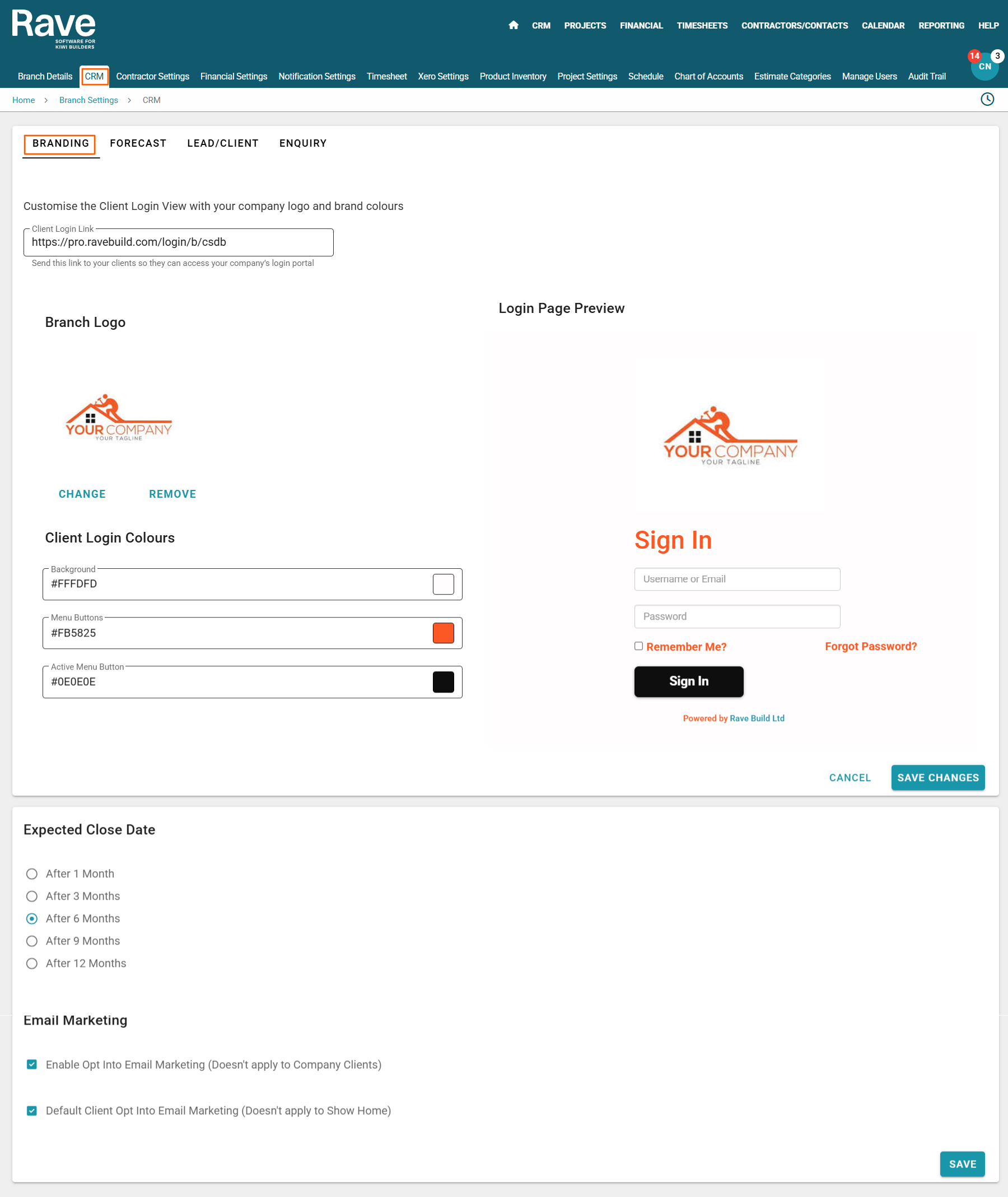Select the After 1 Month option
Viewport: 1008px width, 1197px height.
pyautogui.click(x=32, y=873)
